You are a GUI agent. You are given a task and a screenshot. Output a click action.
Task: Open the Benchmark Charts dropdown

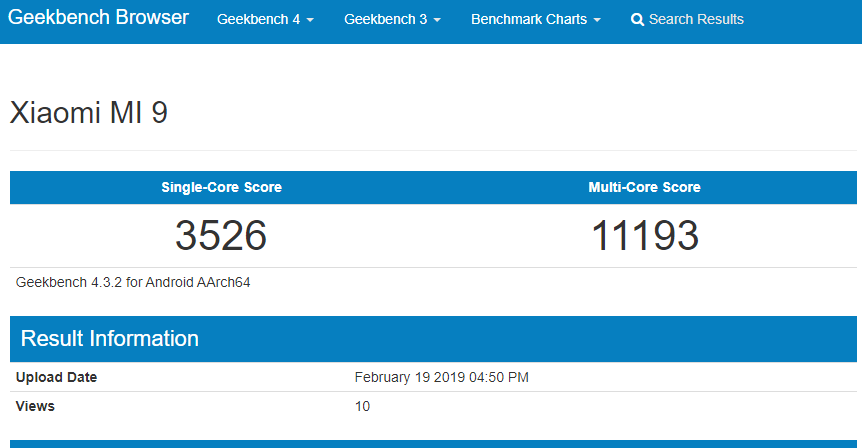click(535, 19)
